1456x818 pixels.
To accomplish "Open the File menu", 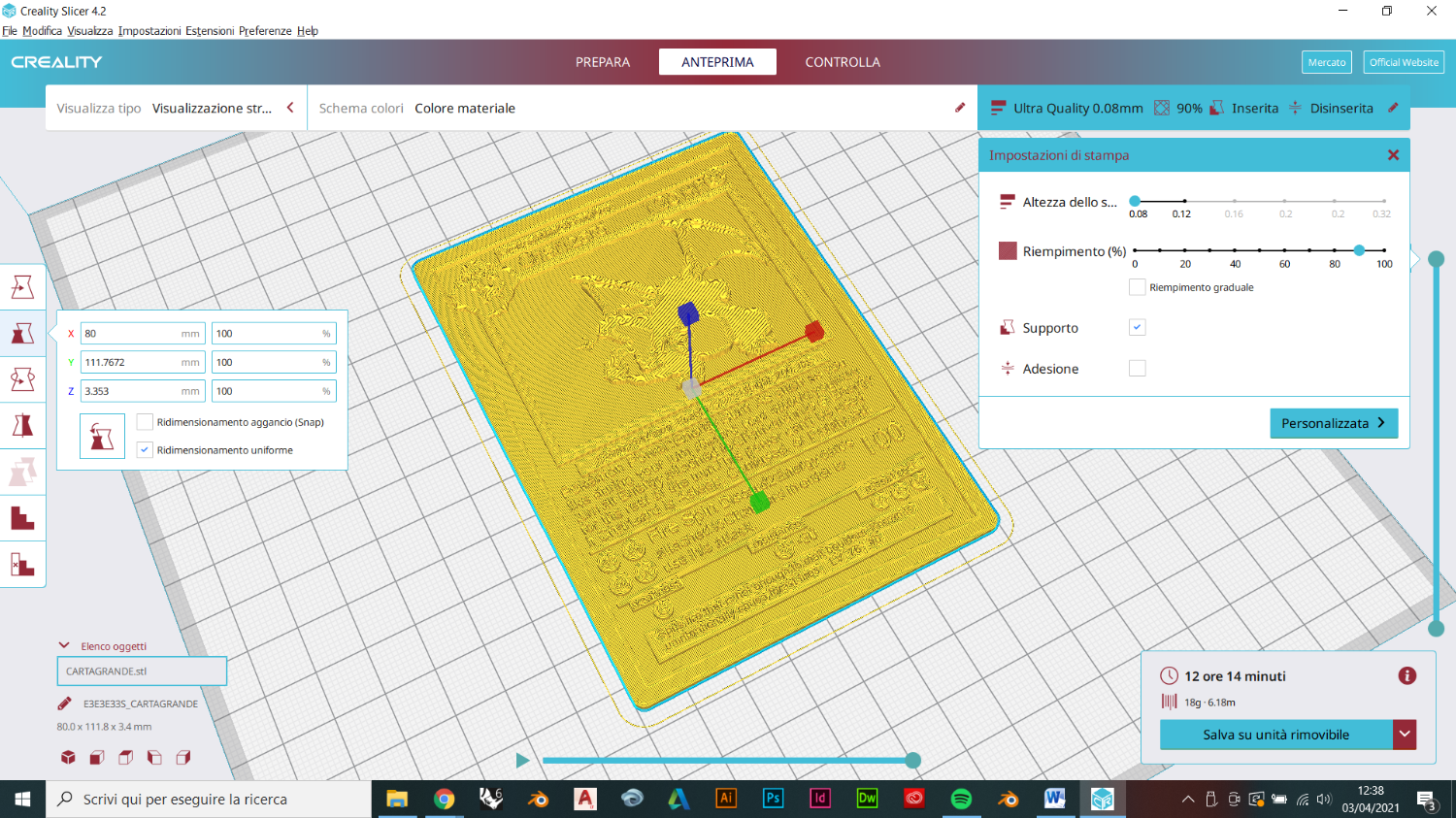I will 10,31.
